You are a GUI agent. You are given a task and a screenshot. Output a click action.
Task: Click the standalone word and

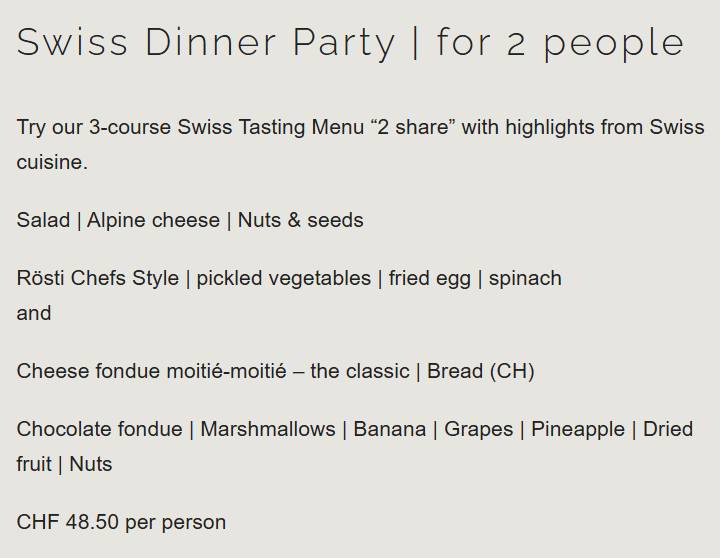point(33,313)
